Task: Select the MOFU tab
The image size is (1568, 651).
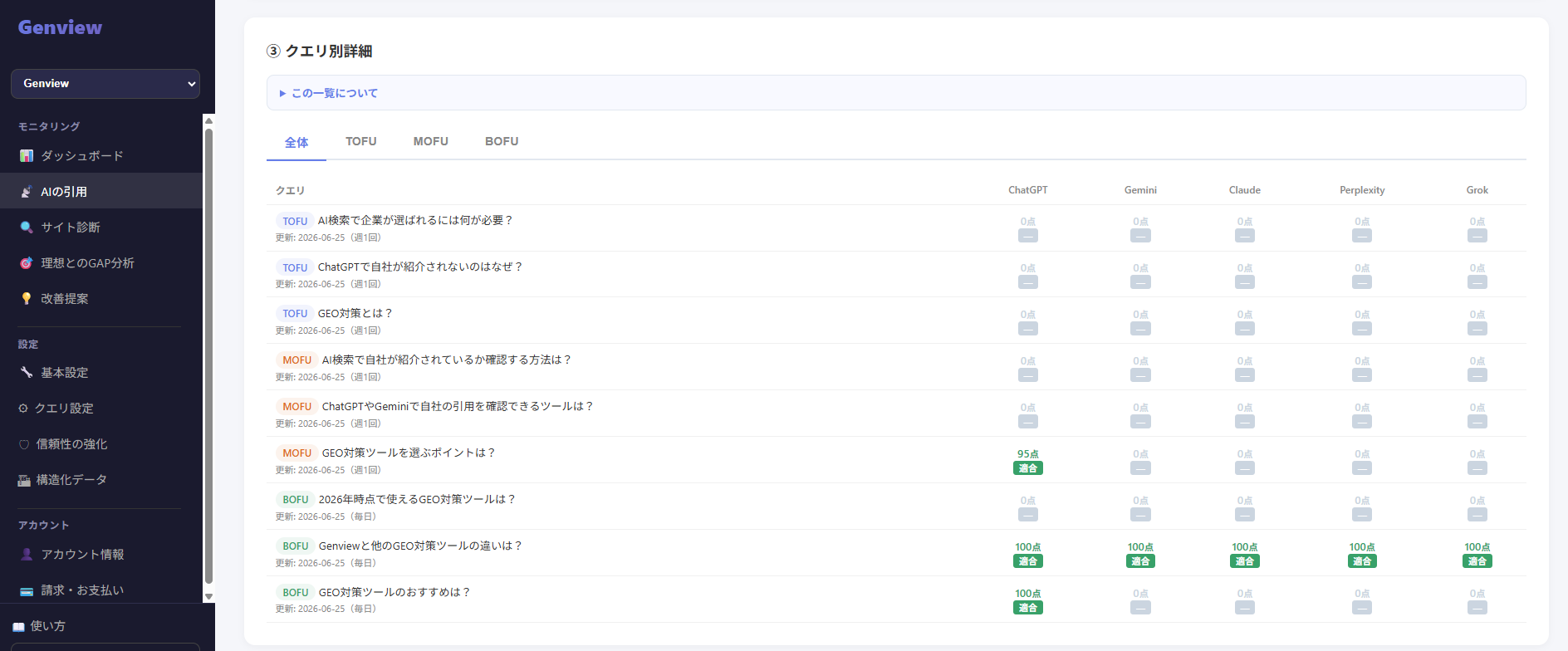Action: [x=431, y=142]
